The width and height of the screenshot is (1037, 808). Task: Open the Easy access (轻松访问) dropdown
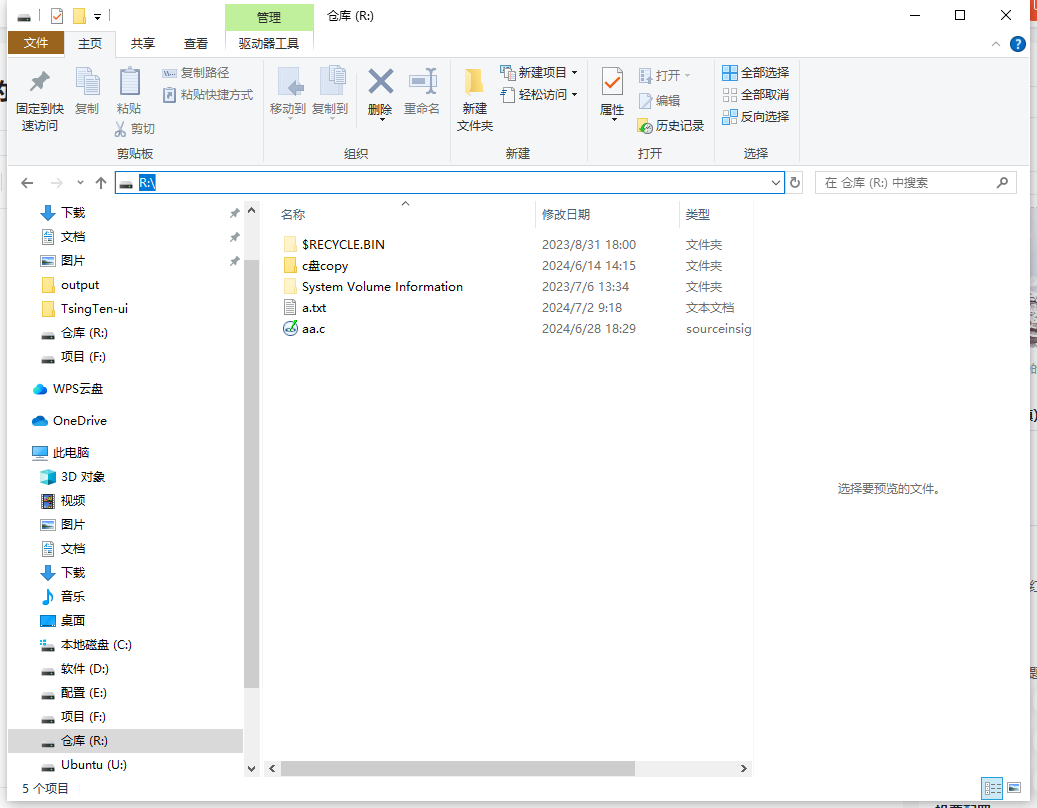(x=540, y=95)
